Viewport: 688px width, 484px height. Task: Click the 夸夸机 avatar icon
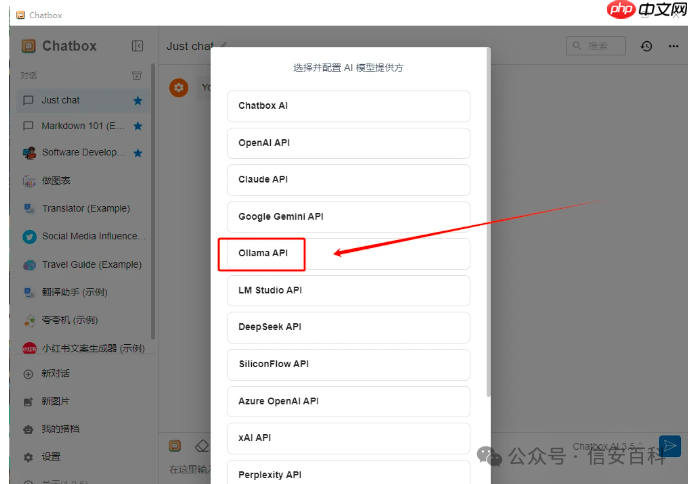(29, 321)
